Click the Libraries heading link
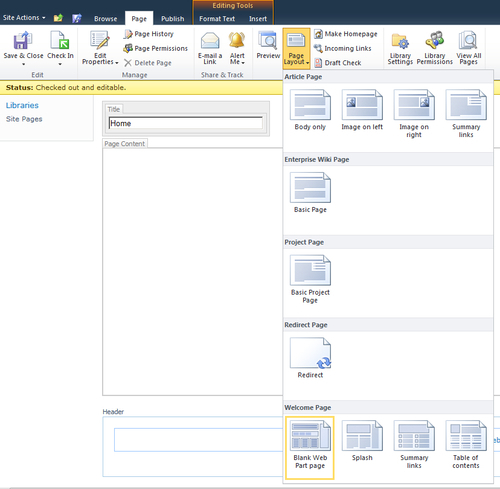The width and height of the screenshot is (500, 489). (x=22, y=105)
